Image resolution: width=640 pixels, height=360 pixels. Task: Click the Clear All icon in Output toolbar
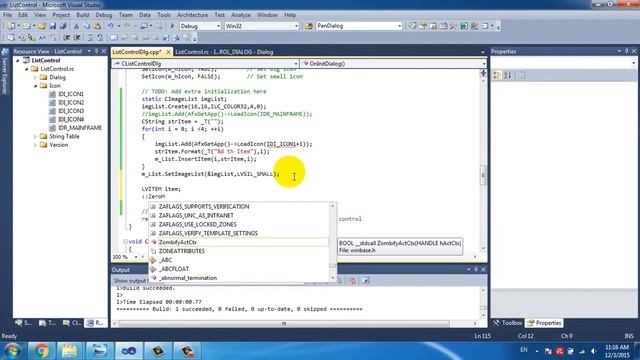[x=353, y=280]
